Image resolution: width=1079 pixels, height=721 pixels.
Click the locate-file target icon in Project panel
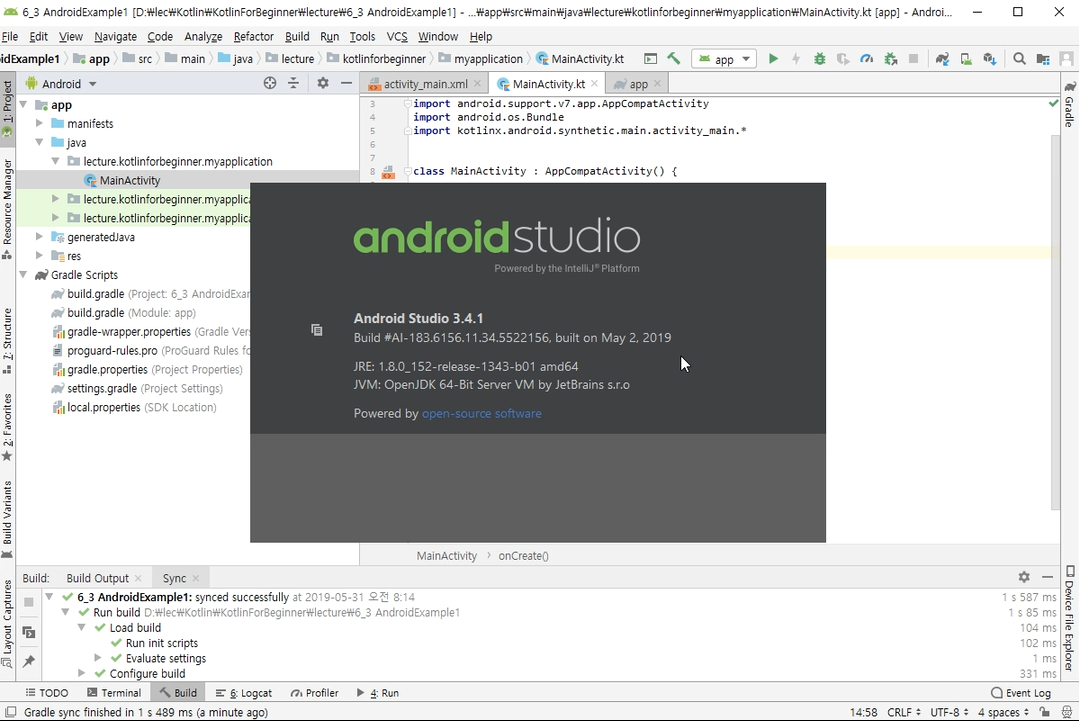pyautogui.click(x=270, y=83)
